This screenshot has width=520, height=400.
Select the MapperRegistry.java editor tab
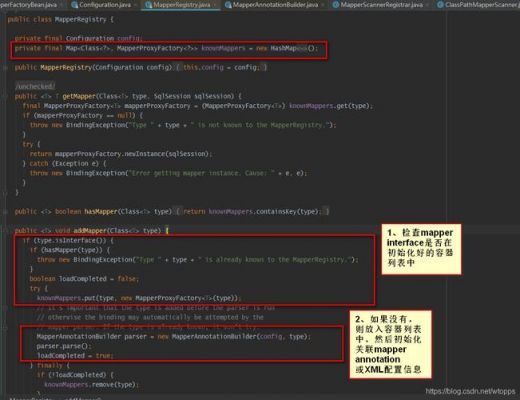tap(182, 5)
